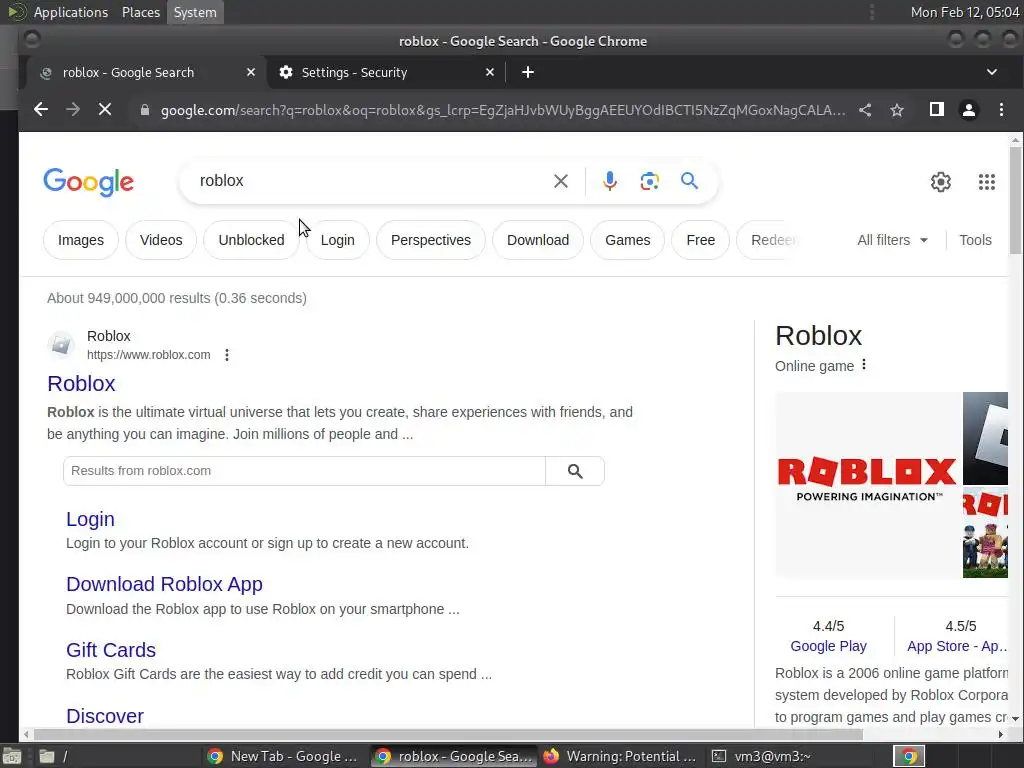
Task: Open Google quick settings gear
Action: (940, 182)
